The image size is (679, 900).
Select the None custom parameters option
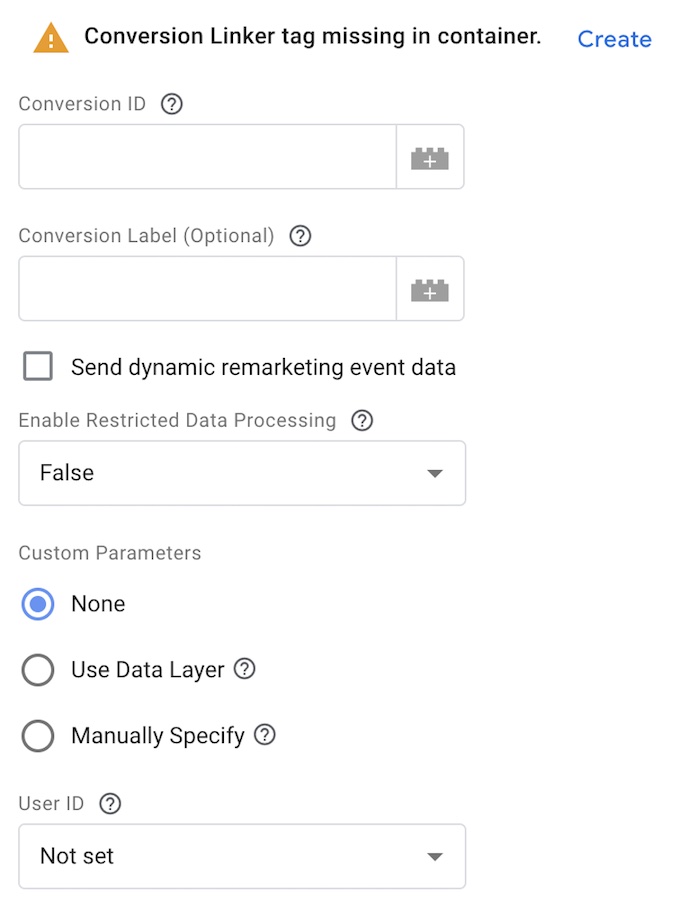click(38, 604)
